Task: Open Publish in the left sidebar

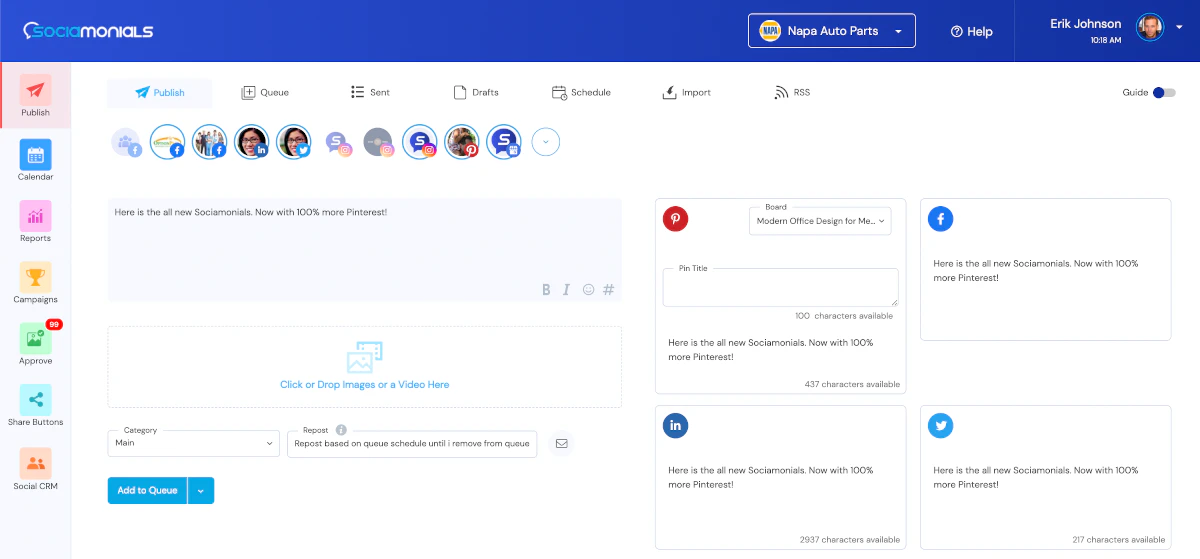Action: (36, 97)
